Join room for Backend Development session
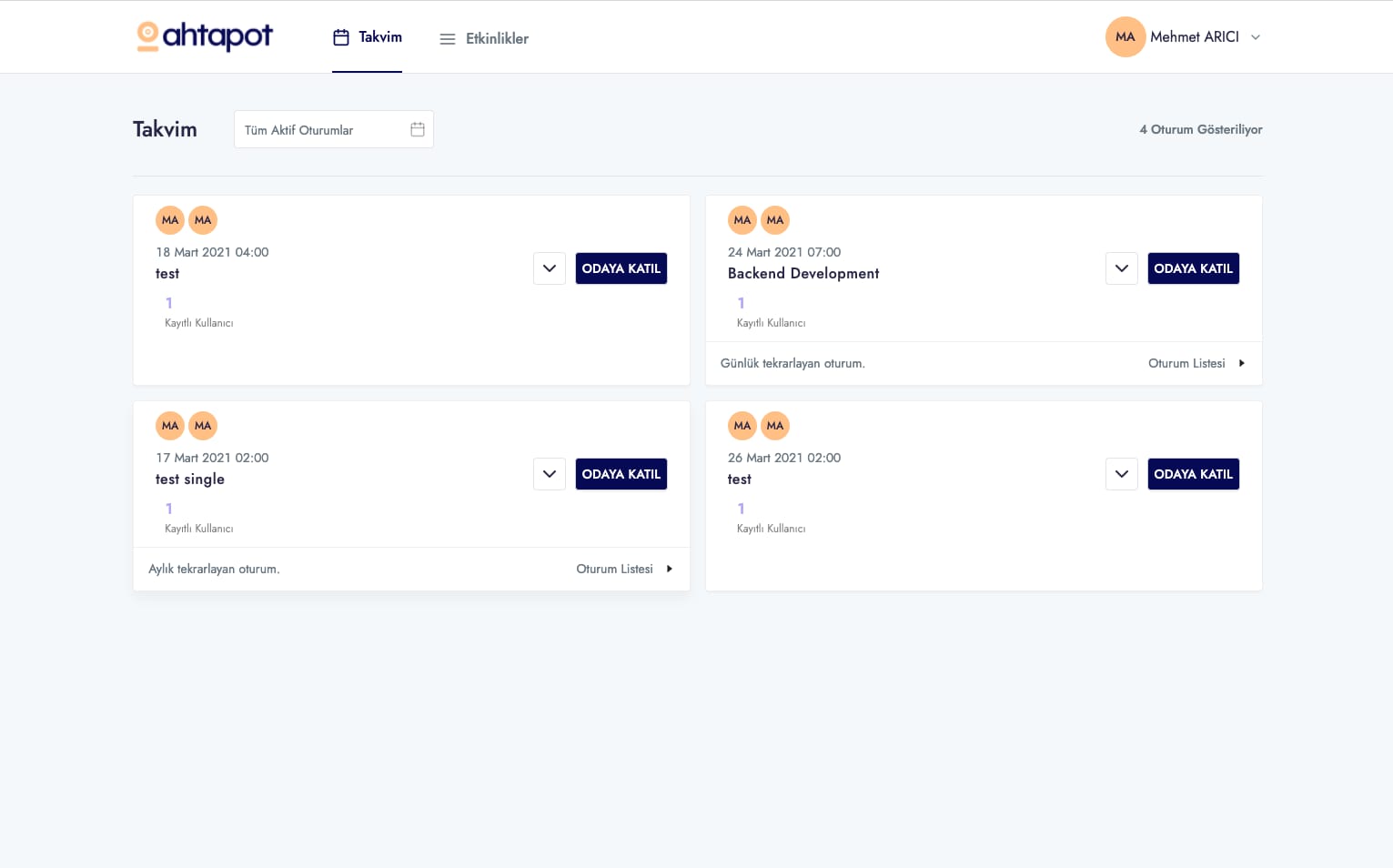 1194,268
